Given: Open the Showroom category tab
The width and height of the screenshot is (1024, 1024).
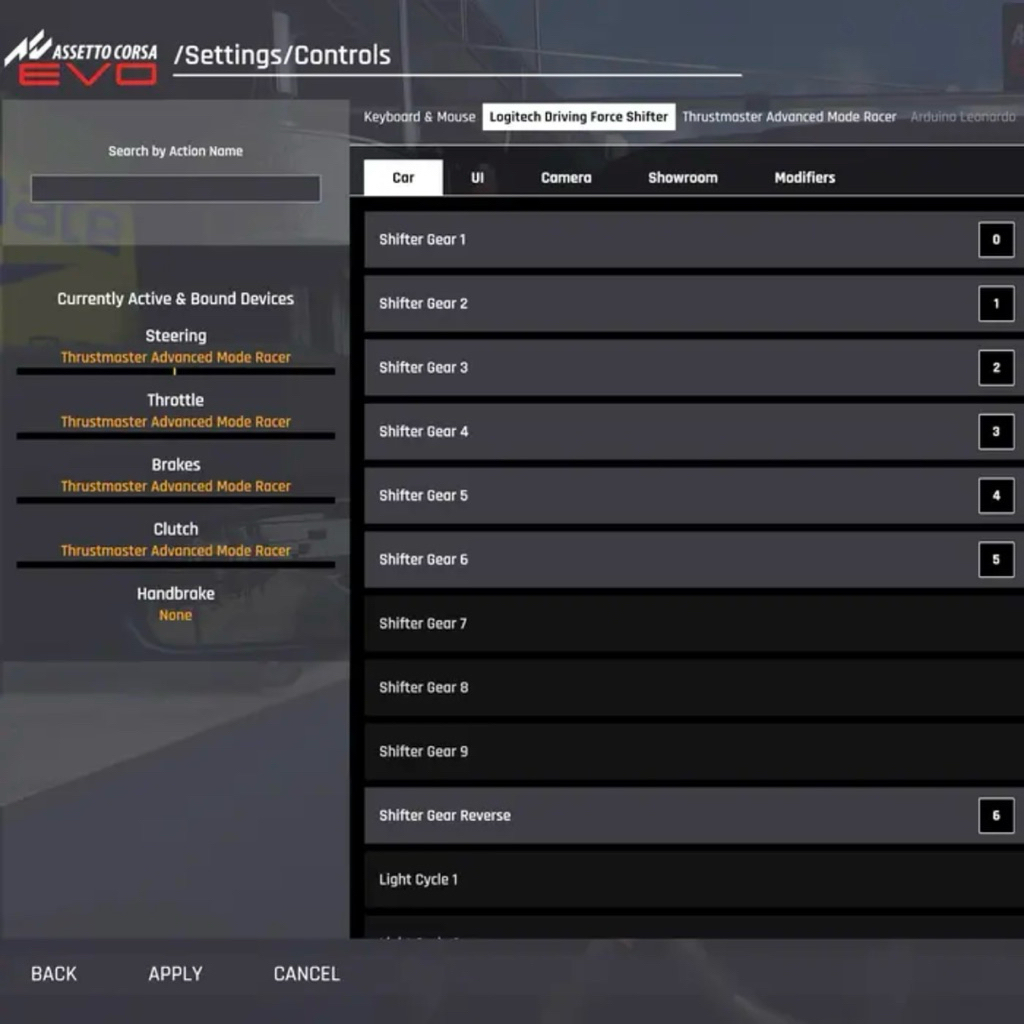Looking at the screenshot, I should [x=682, y=178].
